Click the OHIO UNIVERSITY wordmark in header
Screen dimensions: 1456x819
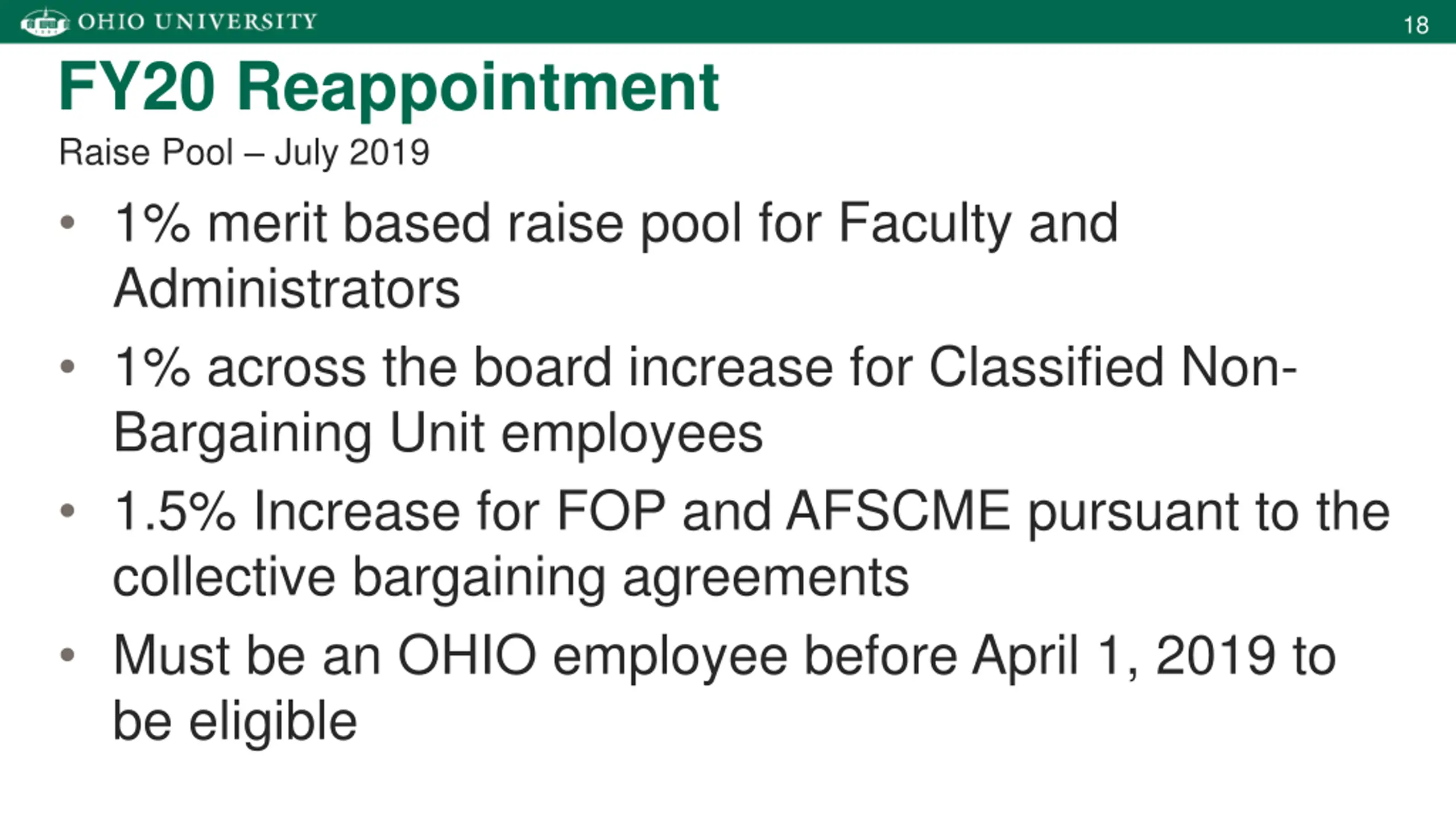(x=197, y=22)
